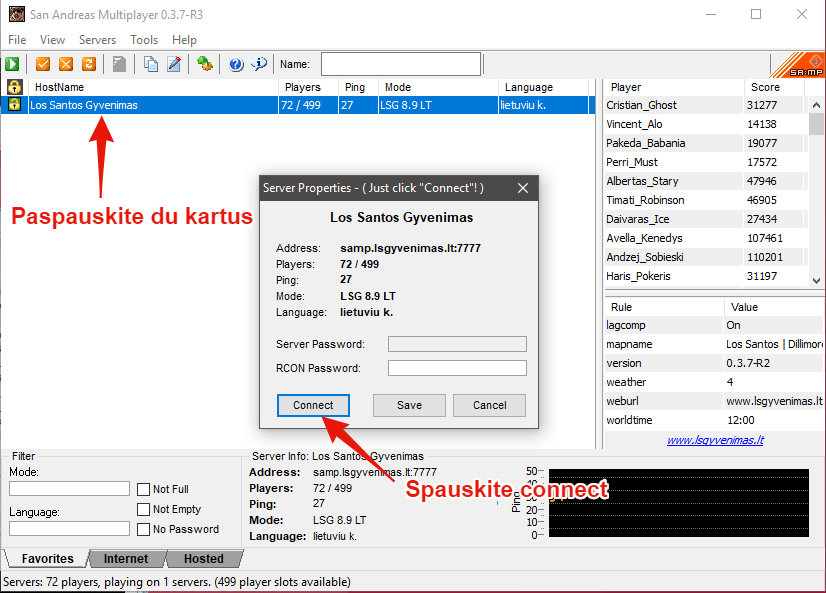The width and height of the screenshot is (826, 593).
Task: Click the Copy Server Info toolbar icon
Action: (x=150, y=64)
